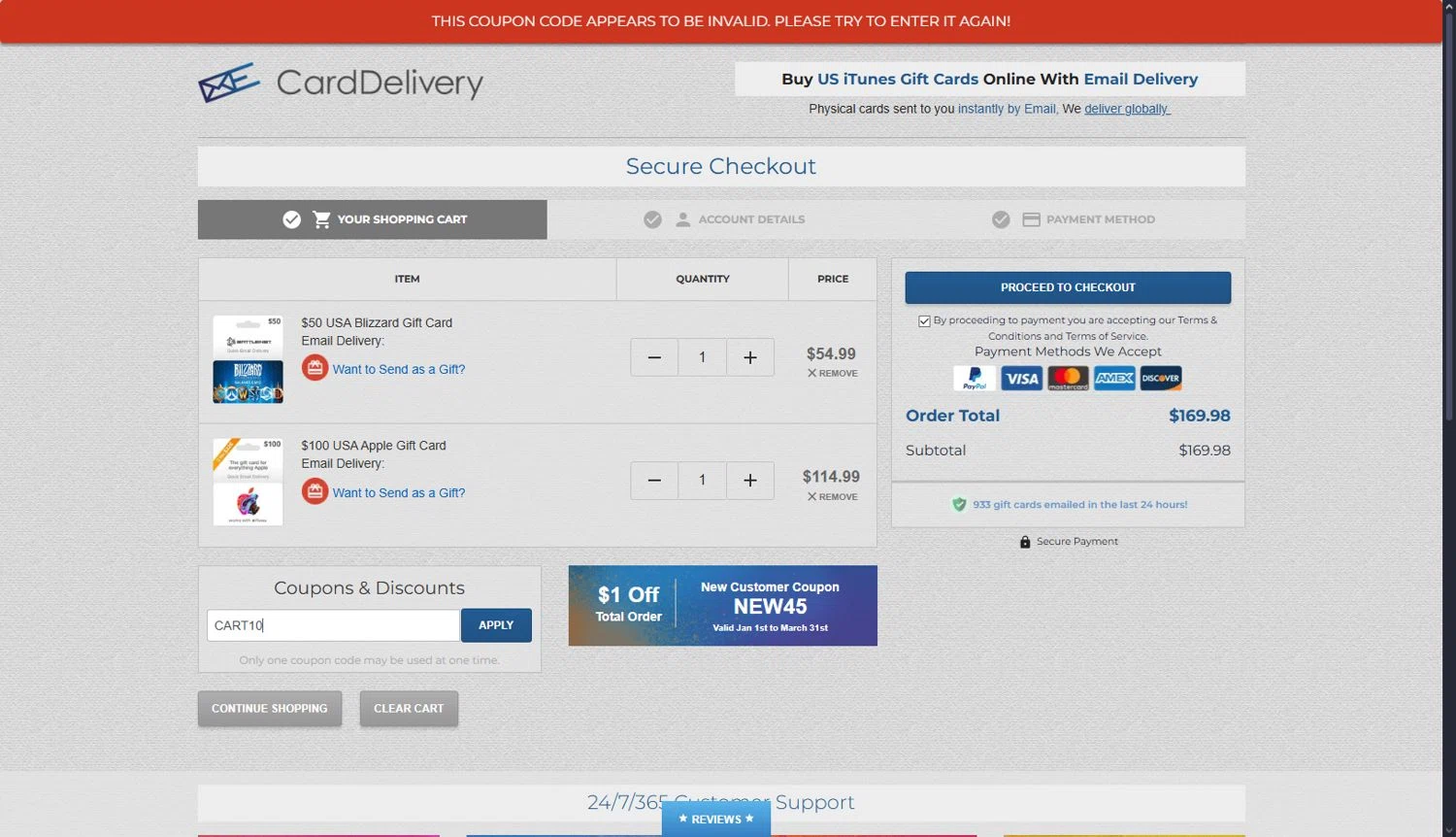Click the green shield verification icon
The width and height of the screenshot is (1456, 837).
[959, 504]
